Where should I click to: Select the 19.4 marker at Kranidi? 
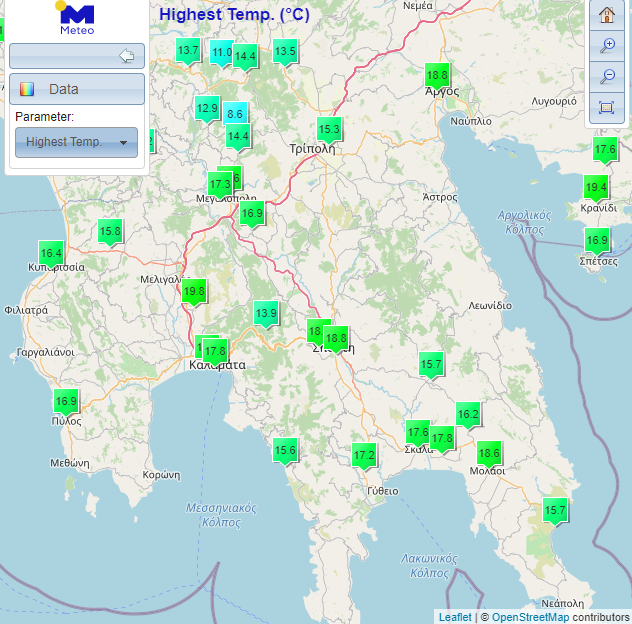596,189
